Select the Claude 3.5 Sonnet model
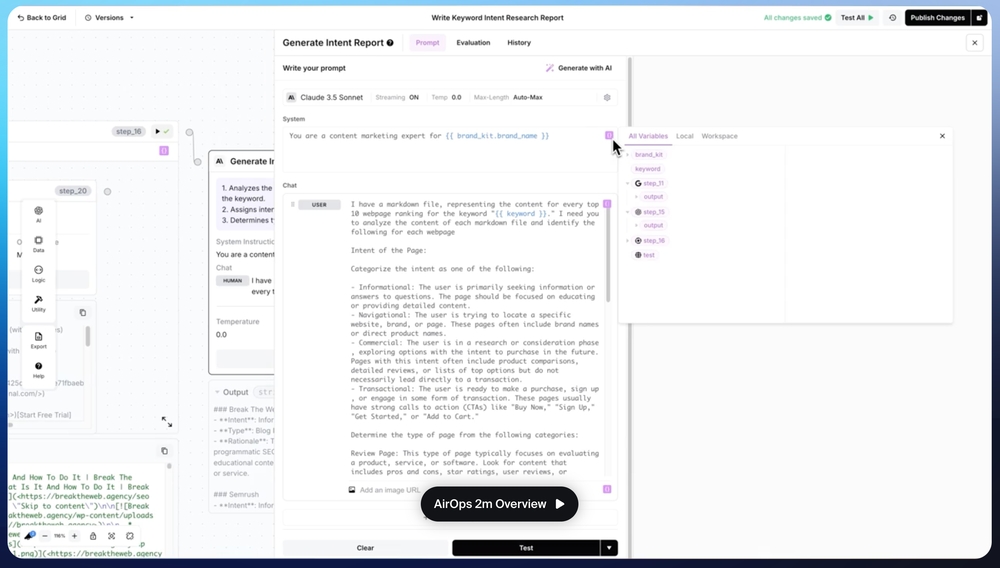The width and height of the screenshot is (1000, 568). tap(325, 98)
